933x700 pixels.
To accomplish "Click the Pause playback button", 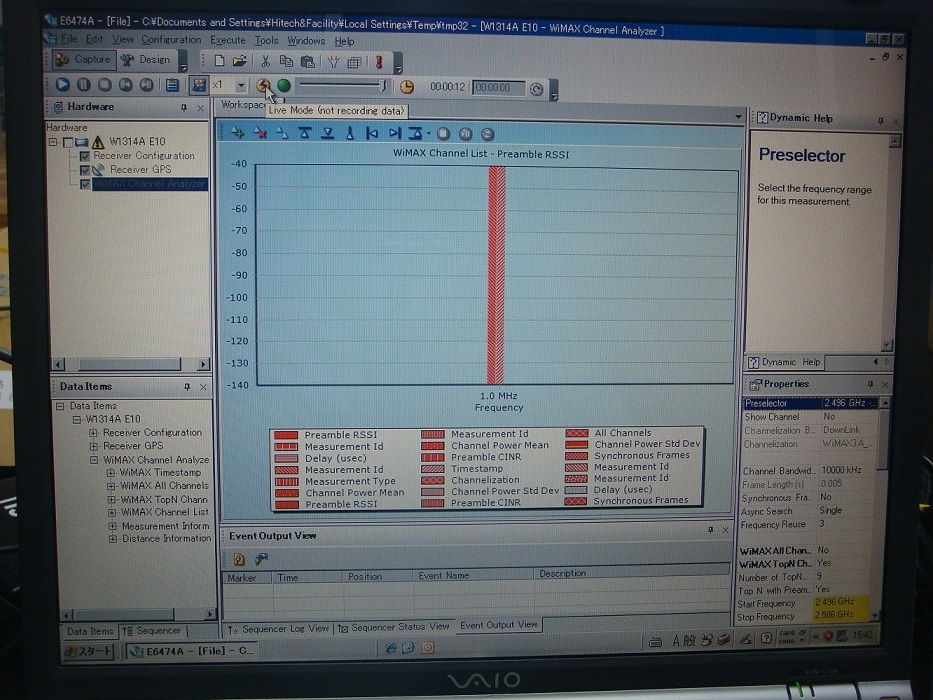I will click(x=83, y=85).
